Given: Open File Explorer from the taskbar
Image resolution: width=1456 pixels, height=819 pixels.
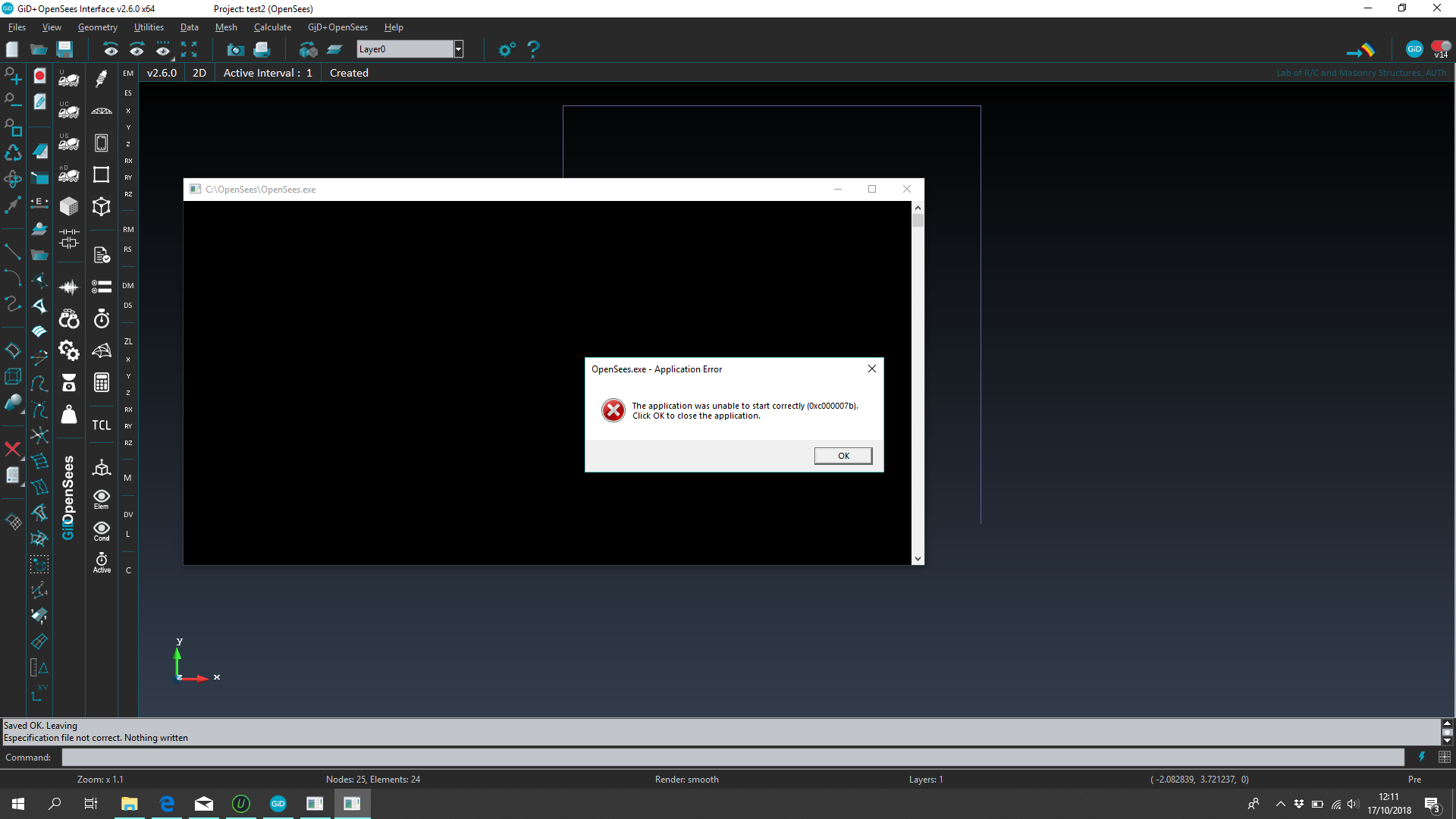Looking at the screenshot, I should click(x=130, y=804).
